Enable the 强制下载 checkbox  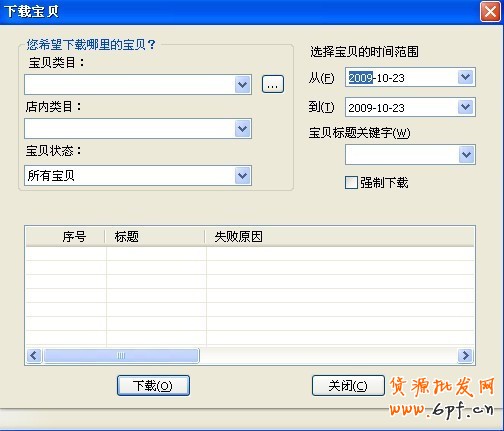(351, 183)
